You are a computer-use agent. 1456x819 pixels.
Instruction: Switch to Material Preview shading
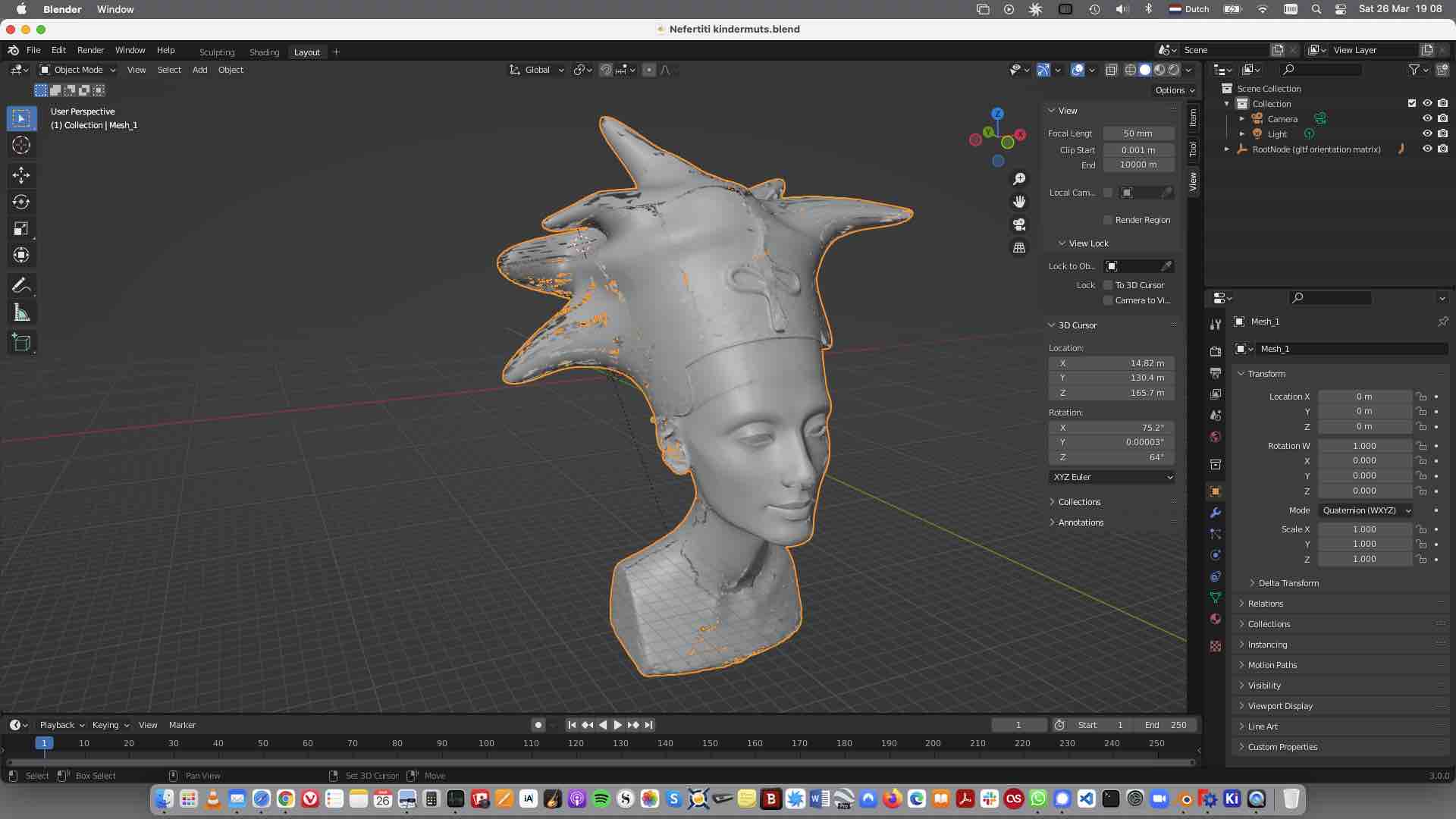[x=1159, y=70]
